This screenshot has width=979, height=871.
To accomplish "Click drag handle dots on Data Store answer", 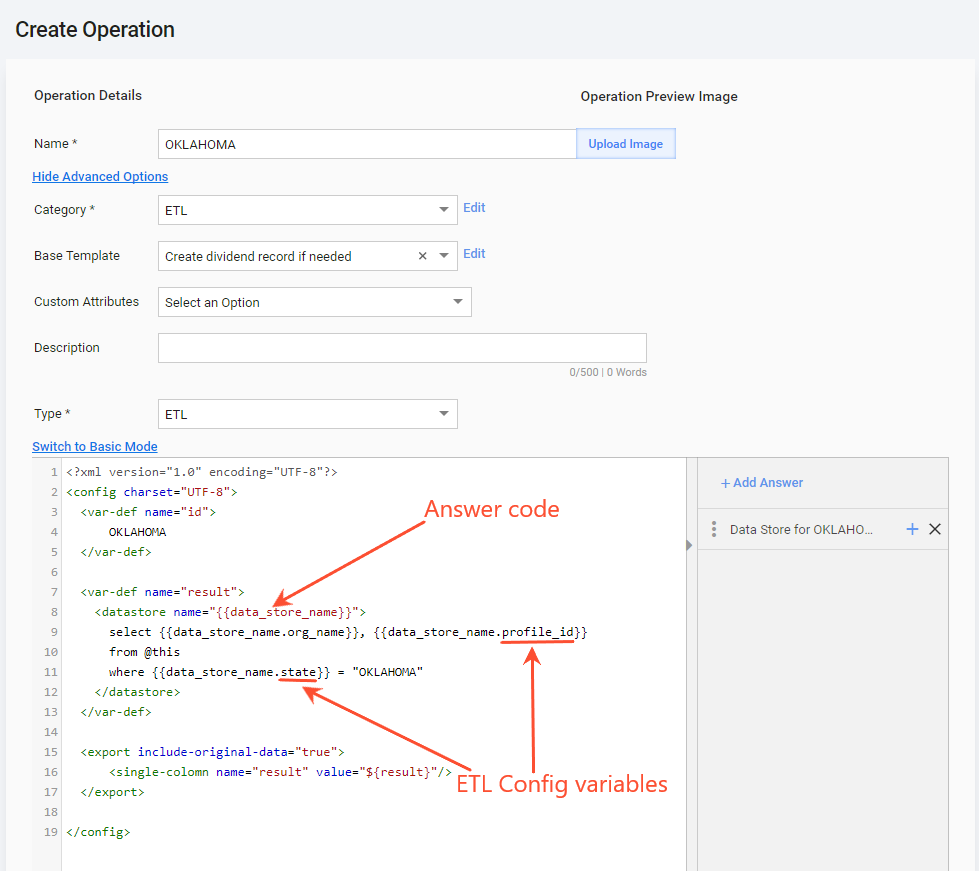I will [714, 529].
